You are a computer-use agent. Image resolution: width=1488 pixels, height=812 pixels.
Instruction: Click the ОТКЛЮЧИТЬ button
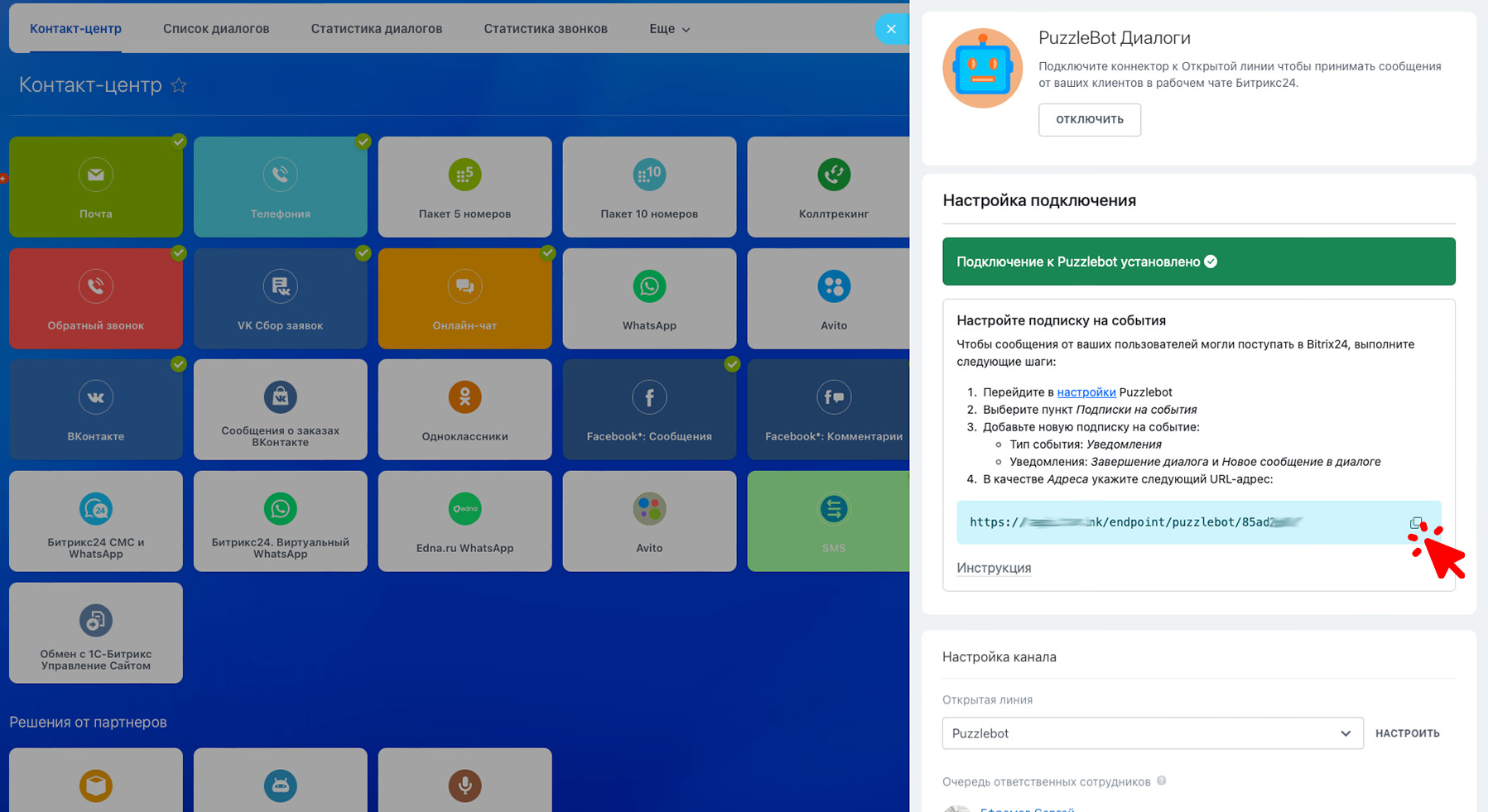pos(1090,120)
